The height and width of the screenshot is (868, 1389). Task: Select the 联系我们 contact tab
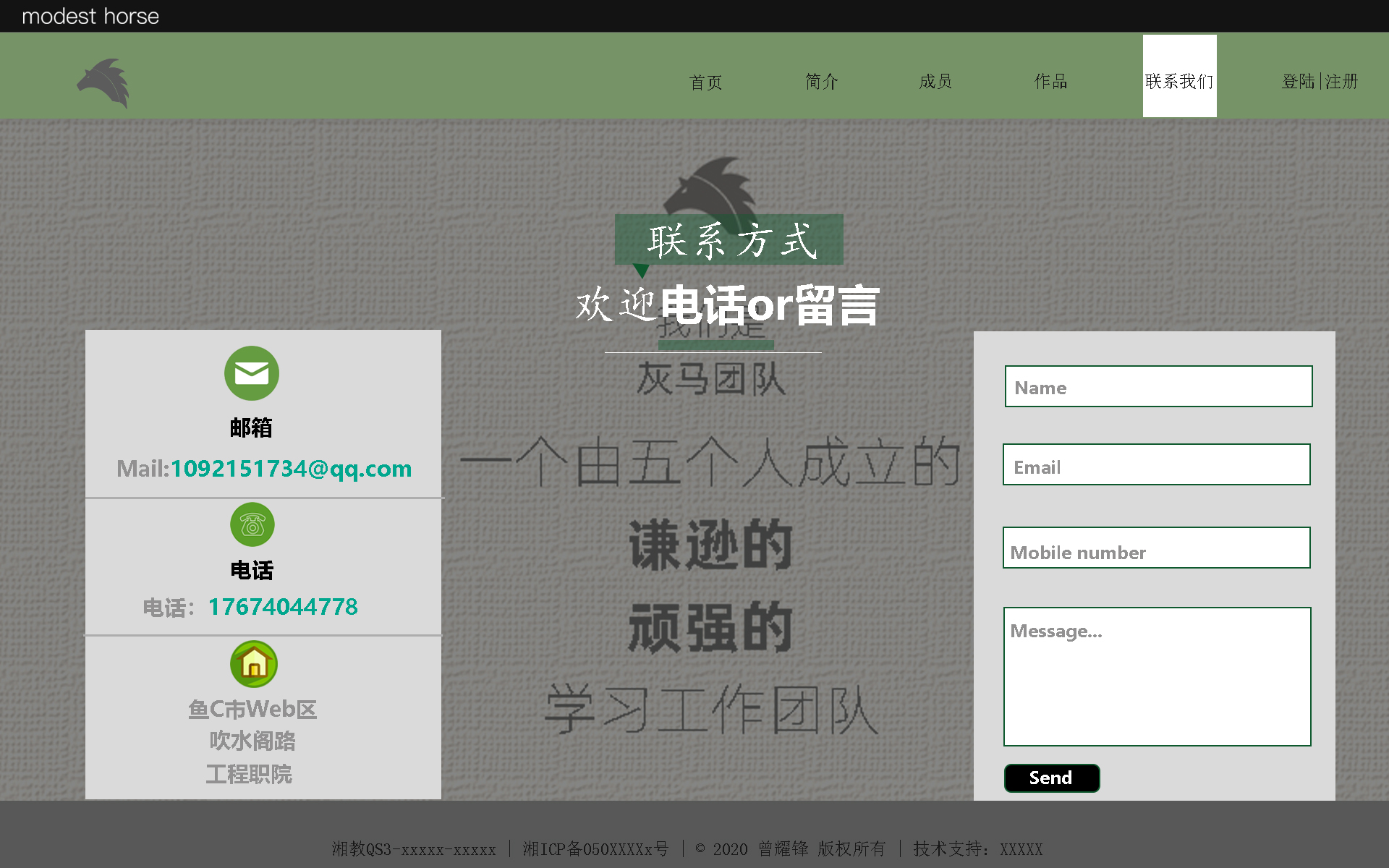1179,81
